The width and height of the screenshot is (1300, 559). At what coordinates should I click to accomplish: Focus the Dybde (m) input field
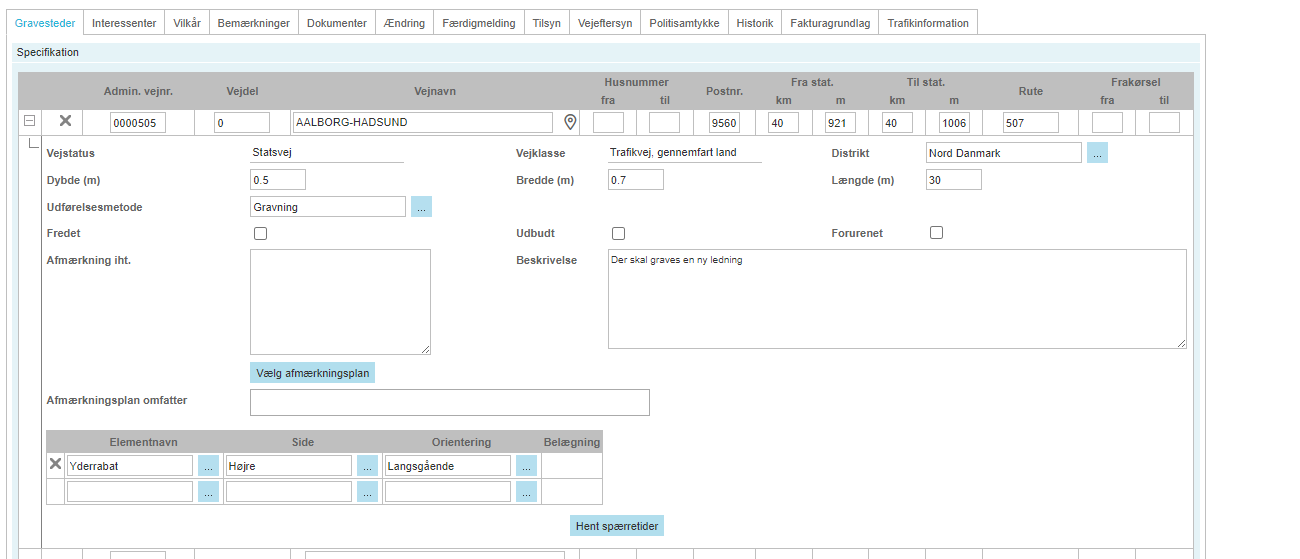[277, 180]
